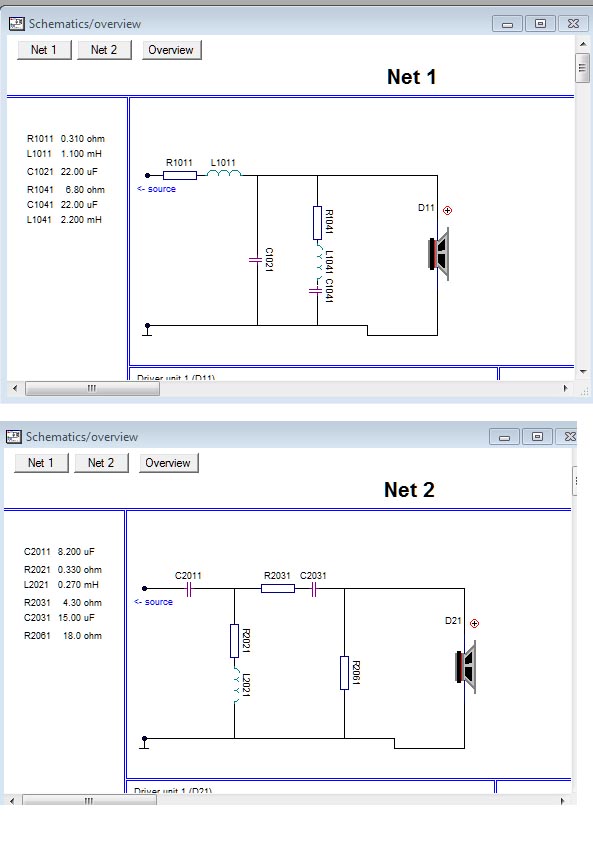The image size is (593, 850).
Task: Click the bottom window's horizontal scrollbar left arrow
Action: [x=12, y=800]
